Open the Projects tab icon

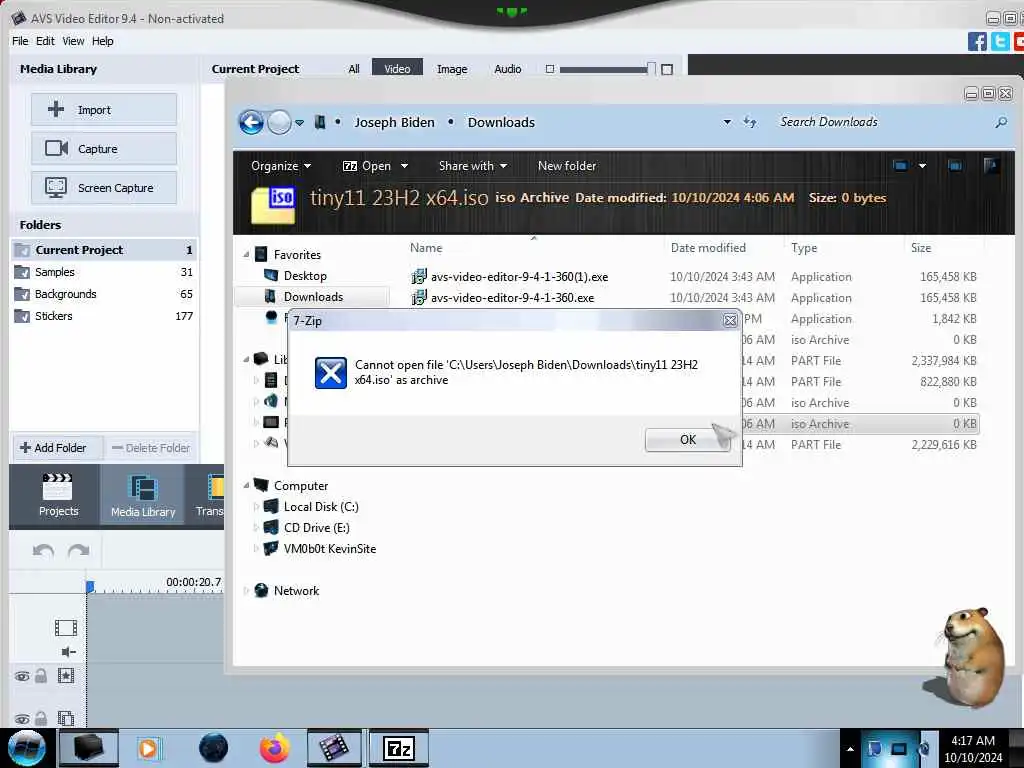(x=57, y=495)
